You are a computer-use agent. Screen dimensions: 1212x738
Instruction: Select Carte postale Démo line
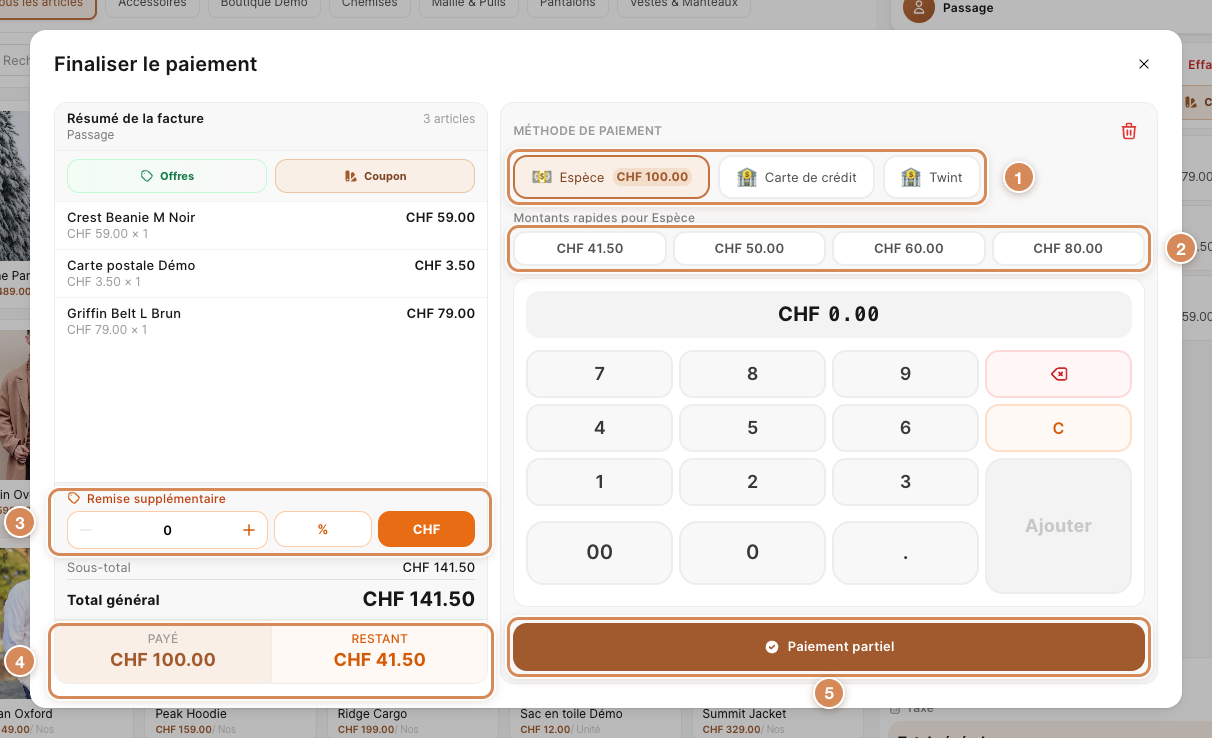271,273
